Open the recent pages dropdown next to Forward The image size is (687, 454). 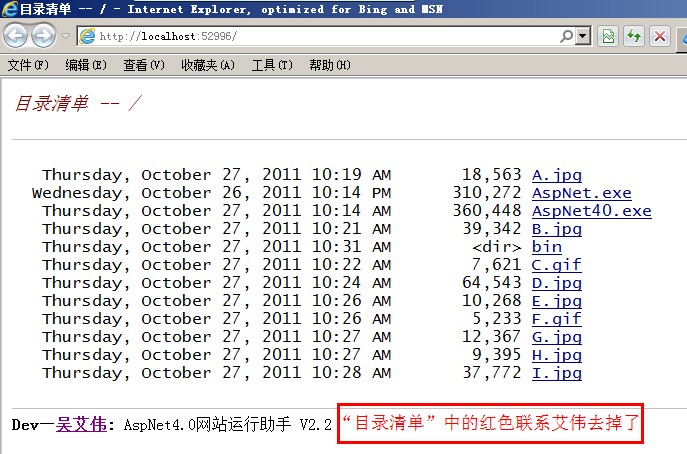65,36
